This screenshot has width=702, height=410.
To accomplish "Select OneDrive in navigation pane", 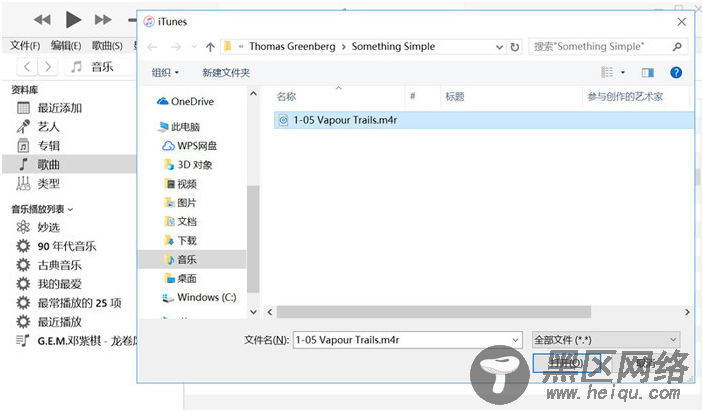I will (185, 102).
